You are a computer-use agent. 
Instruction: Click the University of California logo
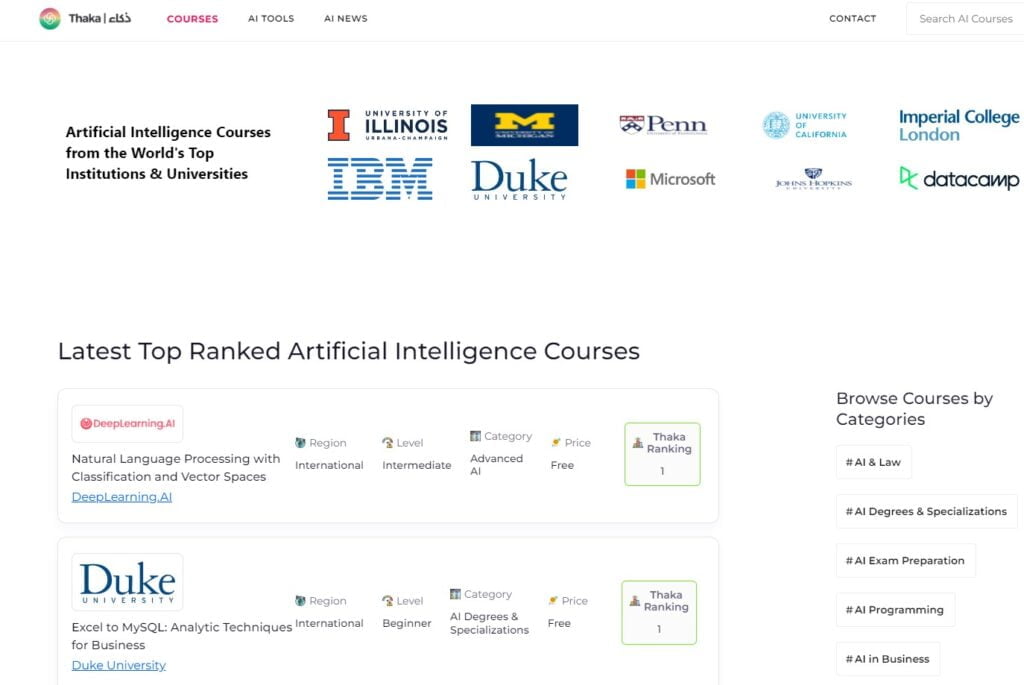(x=805, y=125)
